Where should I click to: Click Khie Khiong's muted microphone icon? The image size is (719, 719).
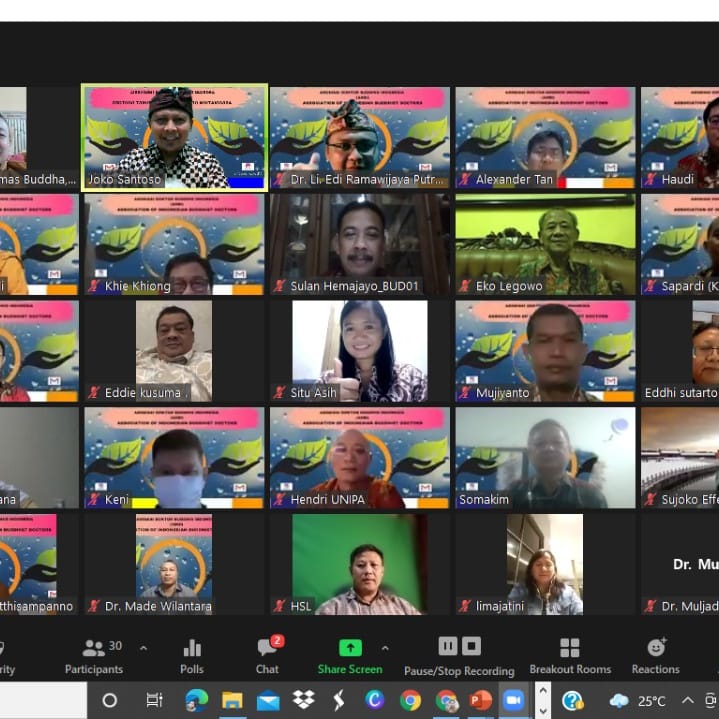click(94, 286)
